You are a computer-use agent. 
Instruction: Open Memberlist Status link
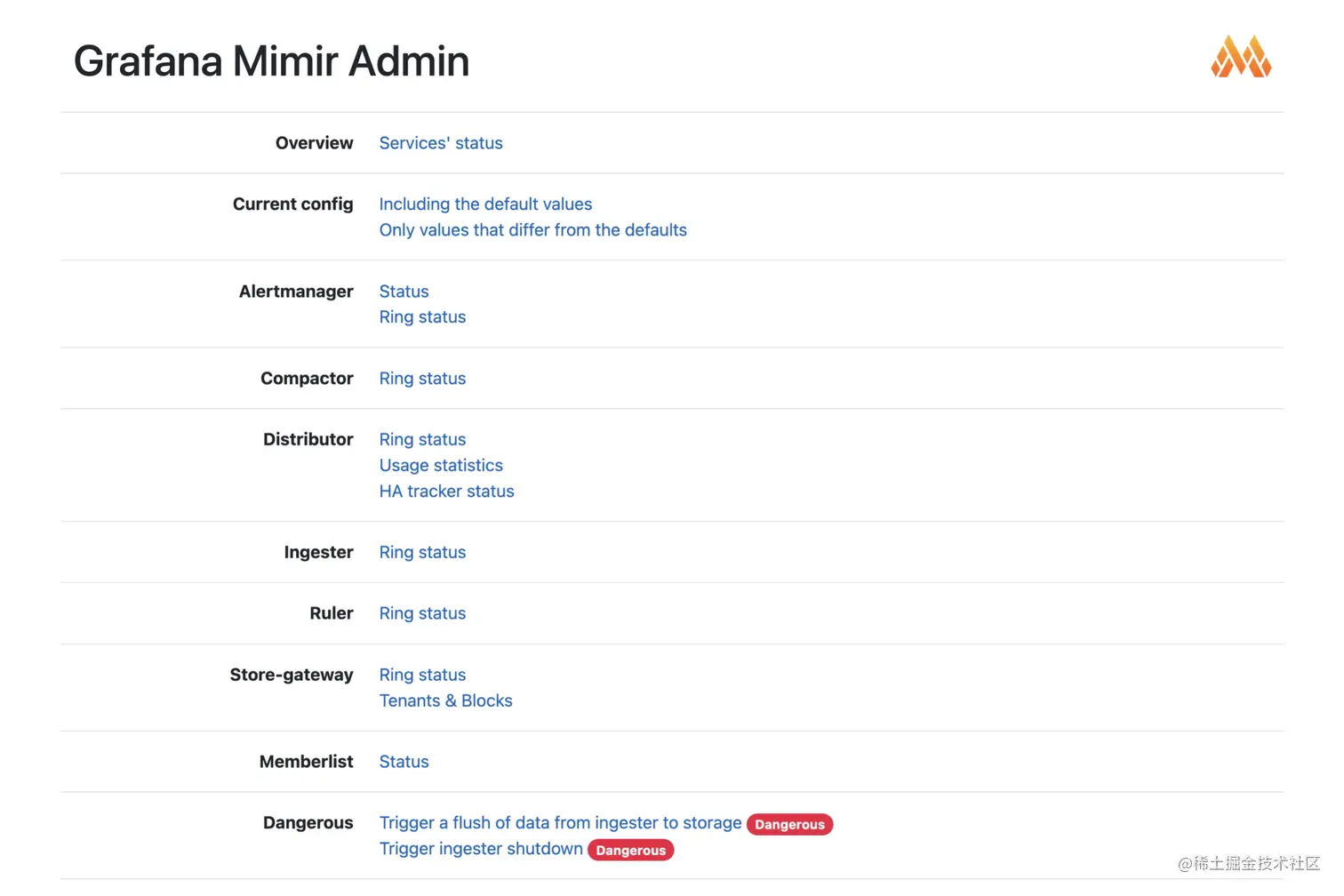click(404, 763)
